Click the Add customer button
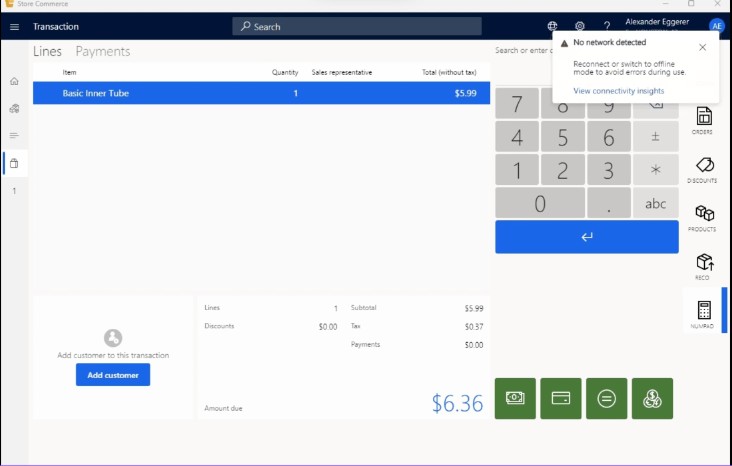732x466 pixels. pos(113,375)
